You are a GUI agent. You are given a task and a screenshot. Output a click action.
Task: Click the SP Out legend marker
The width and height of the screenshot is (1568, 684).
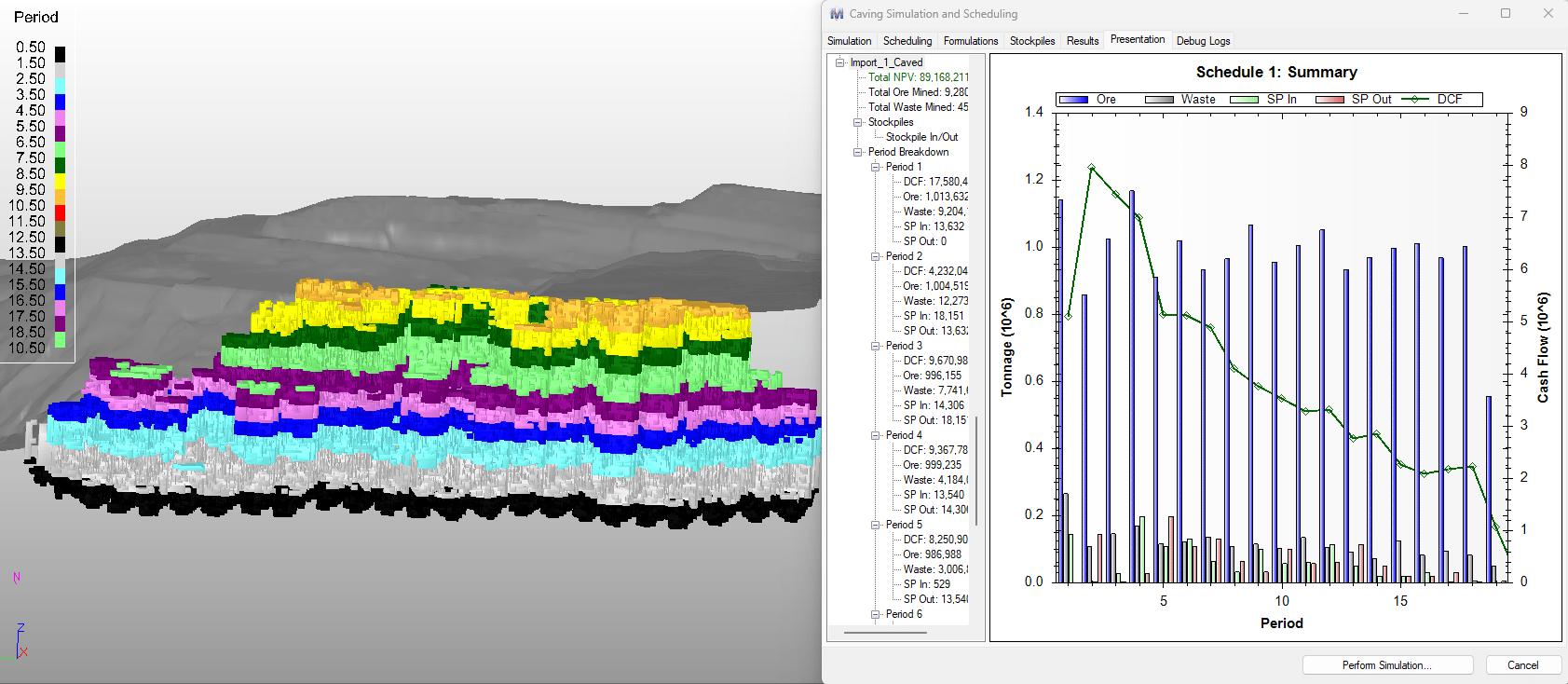click(1329, 100)
